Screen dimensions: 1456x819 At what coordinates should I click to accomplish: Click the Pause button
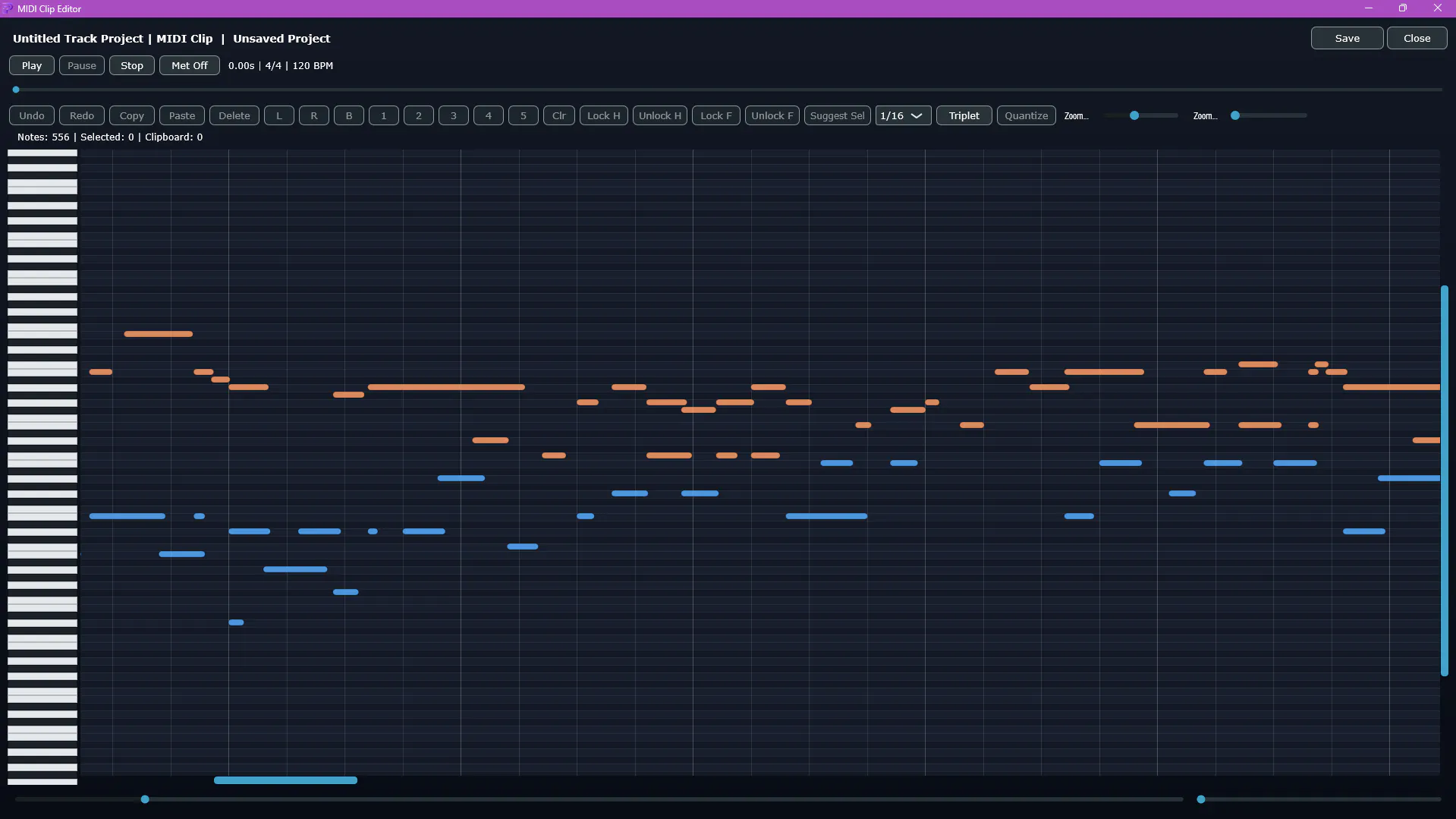click(x=82, y=65)
